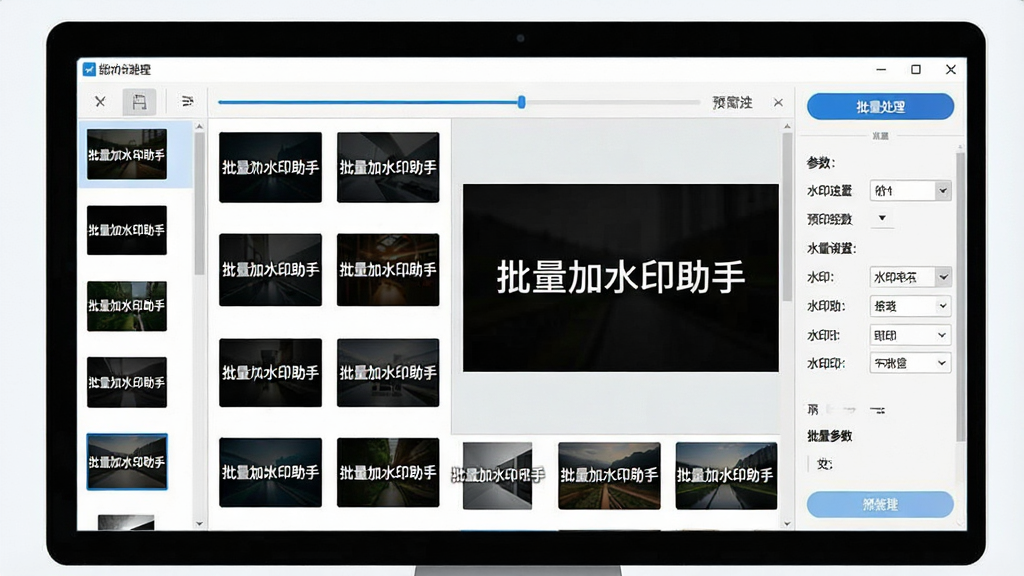The image size is (1024, 576).
Task: Click the down arrow of the left list scrollbar
Action: [x=199, y=524]
